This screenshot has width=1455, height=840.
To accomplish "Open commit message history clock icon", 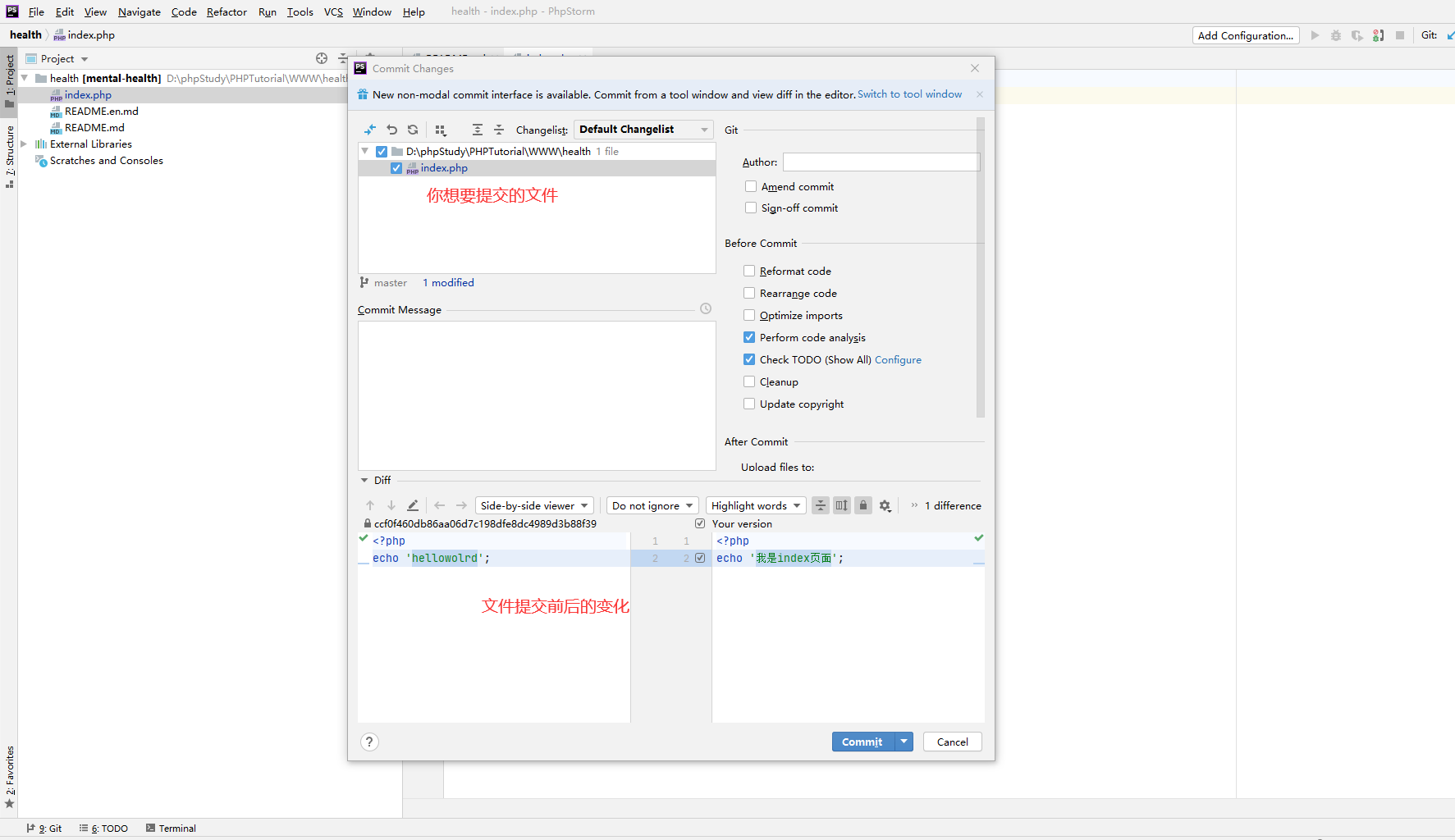I will [706, 308].
